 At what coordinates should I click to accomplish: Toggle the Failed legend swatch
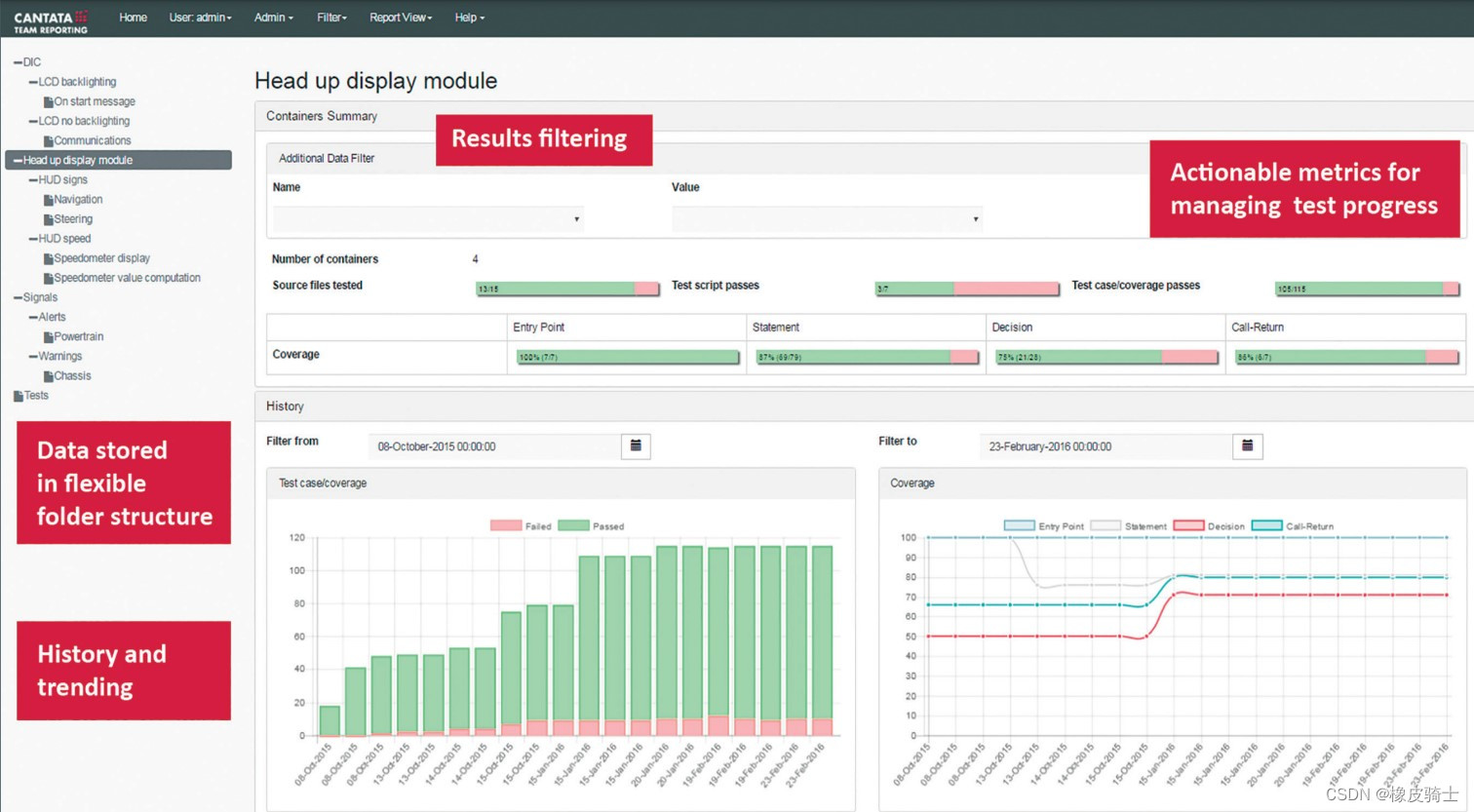[x=506, y=525]
